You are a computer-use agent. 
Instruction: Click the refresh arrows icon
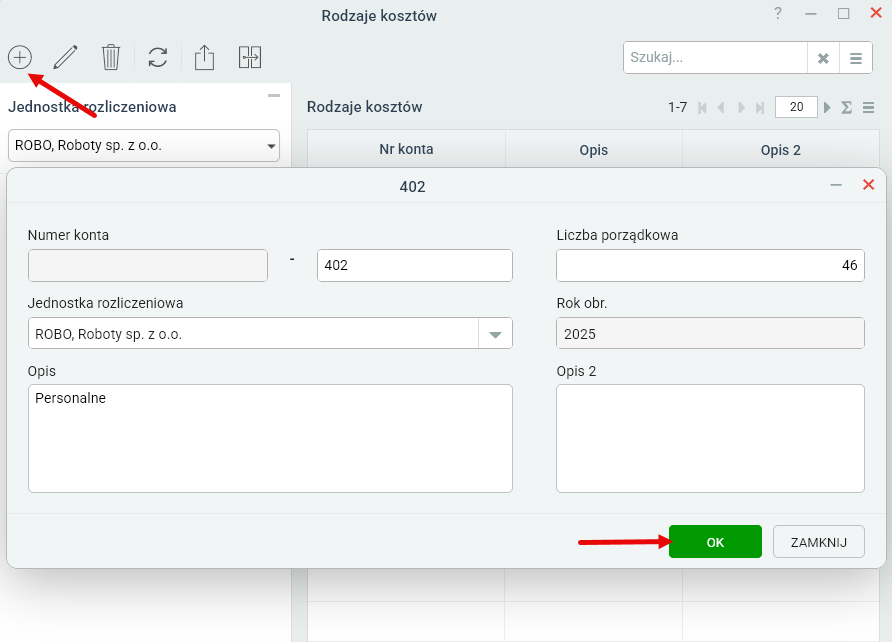click(158, 57)
